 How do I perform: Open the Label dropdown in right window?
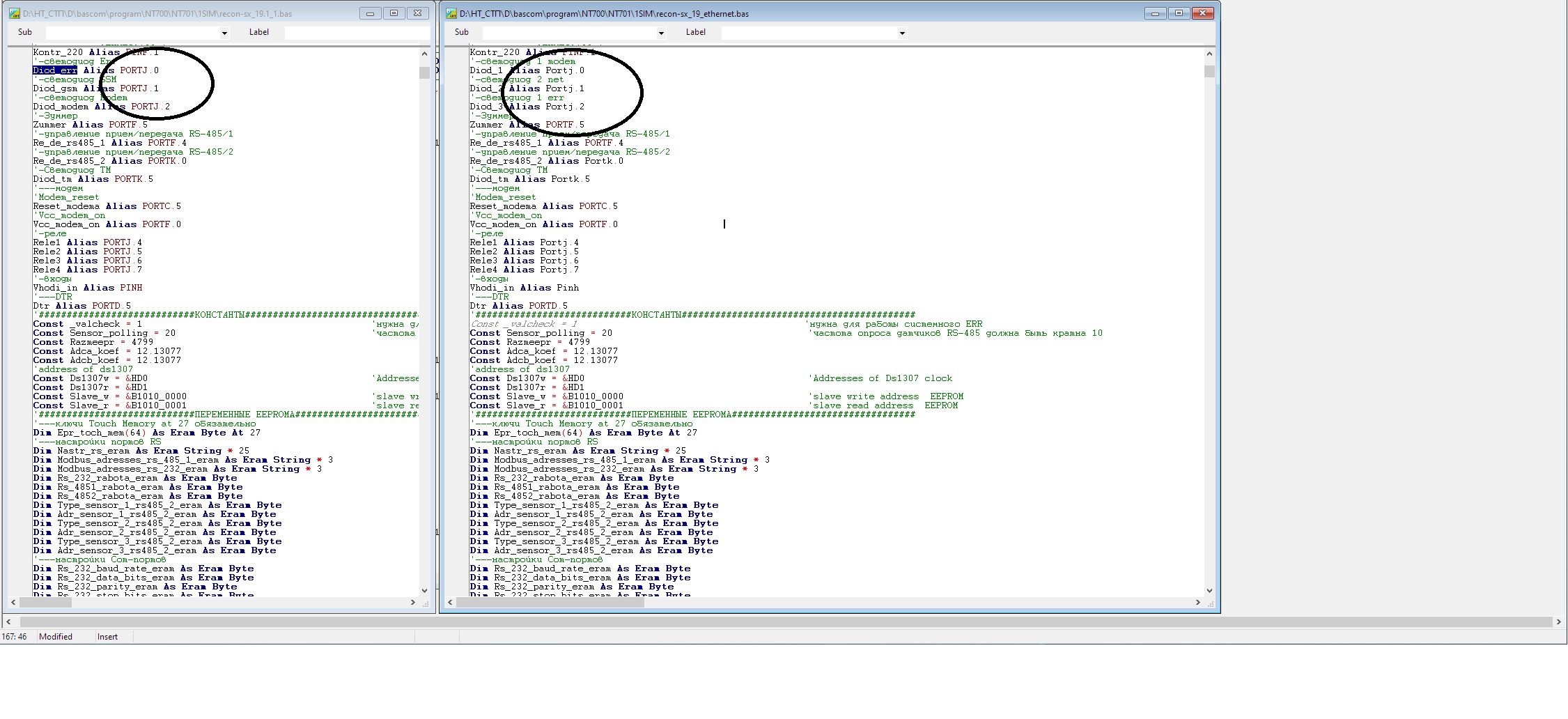902,33
